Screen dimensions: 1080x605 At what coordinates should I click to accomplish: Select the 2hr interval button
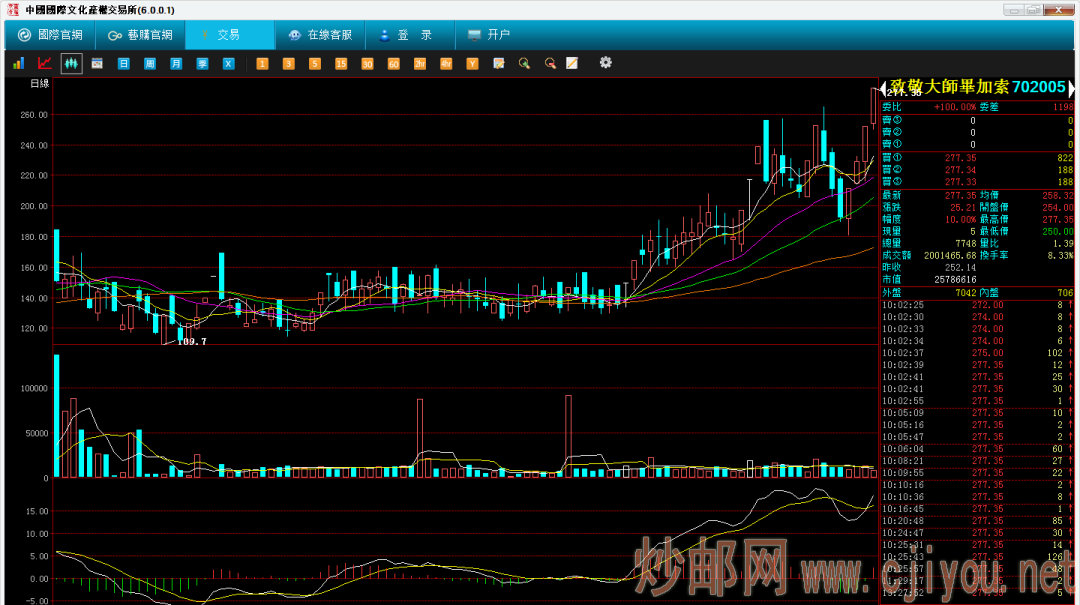pos(420,63)
